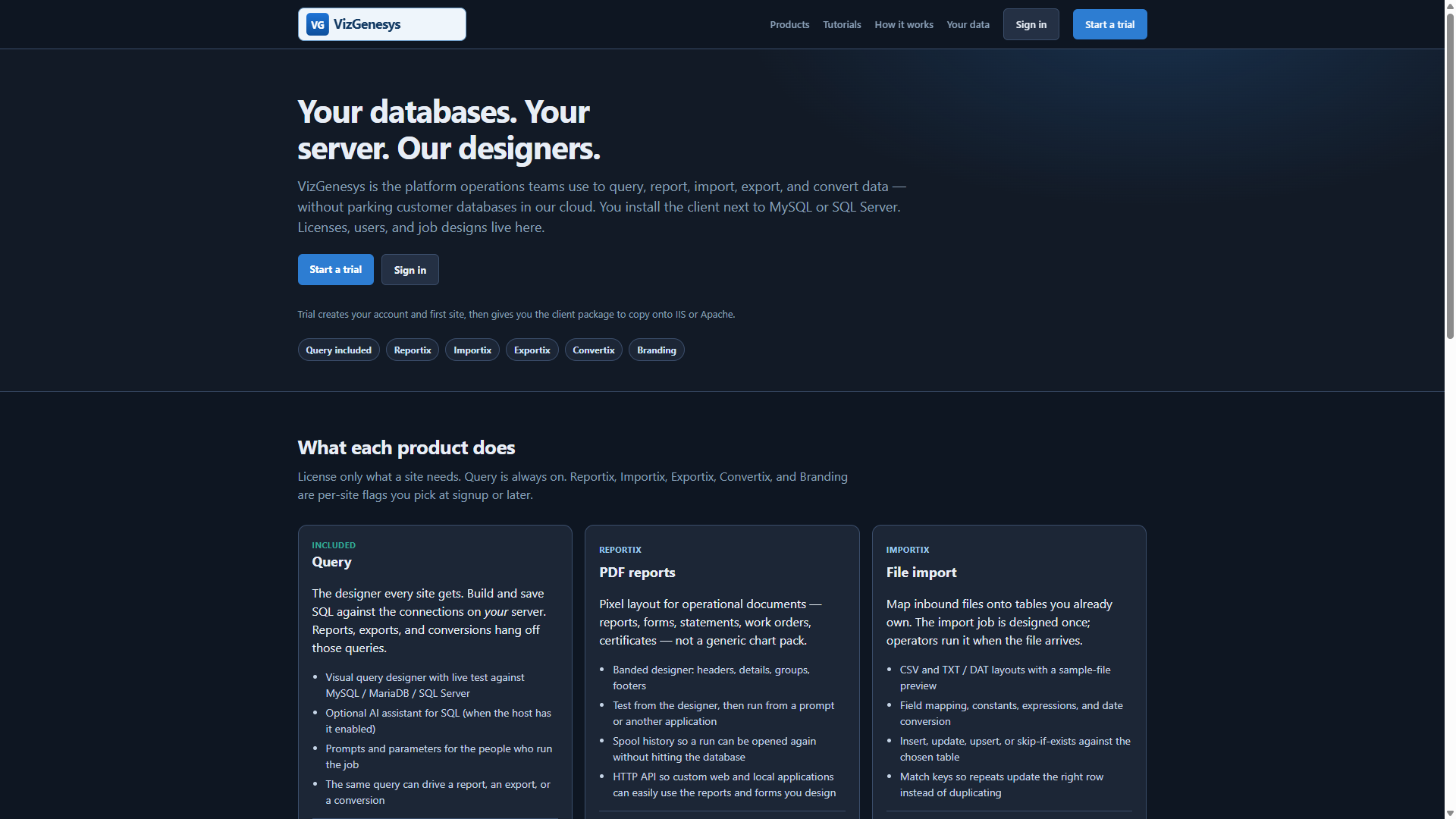Click the REPORTIX card label
This screenshot has height=819, width=1456.
click(620, 550)
